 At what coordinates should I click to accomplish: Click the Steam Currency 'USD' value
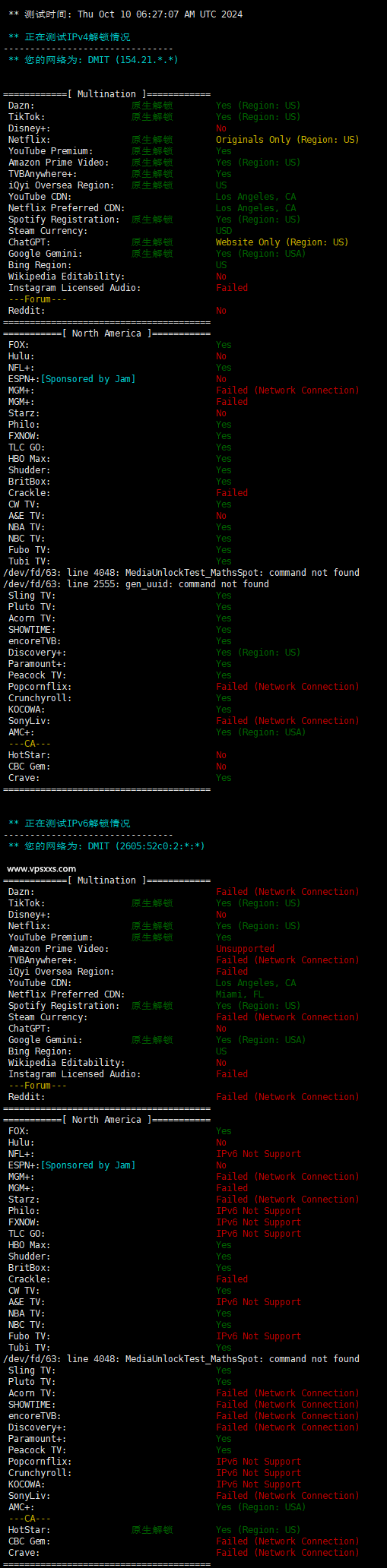[224, 231]
